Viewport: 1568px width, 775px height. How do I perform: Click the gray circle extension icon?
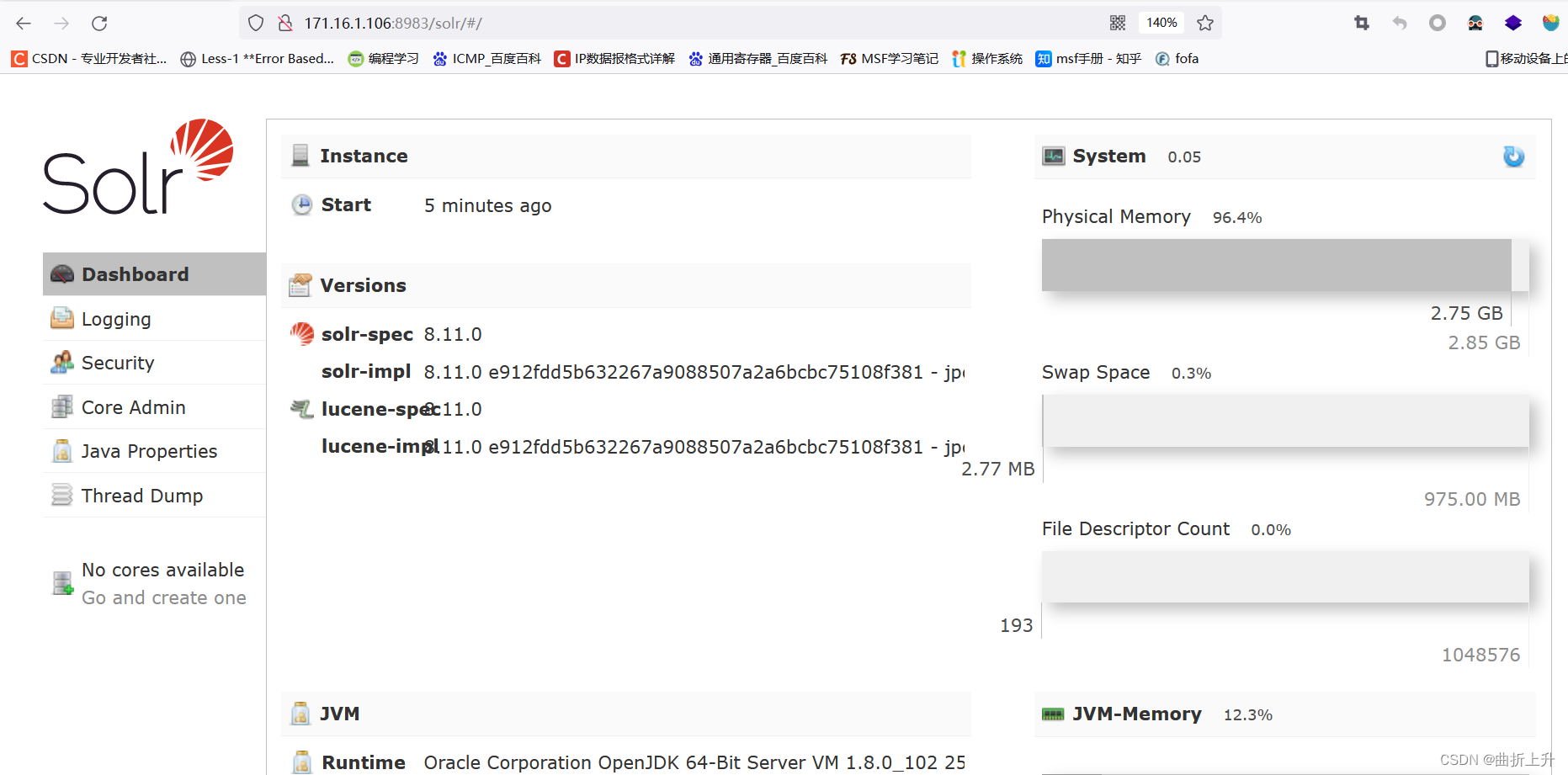point(1438,23)
